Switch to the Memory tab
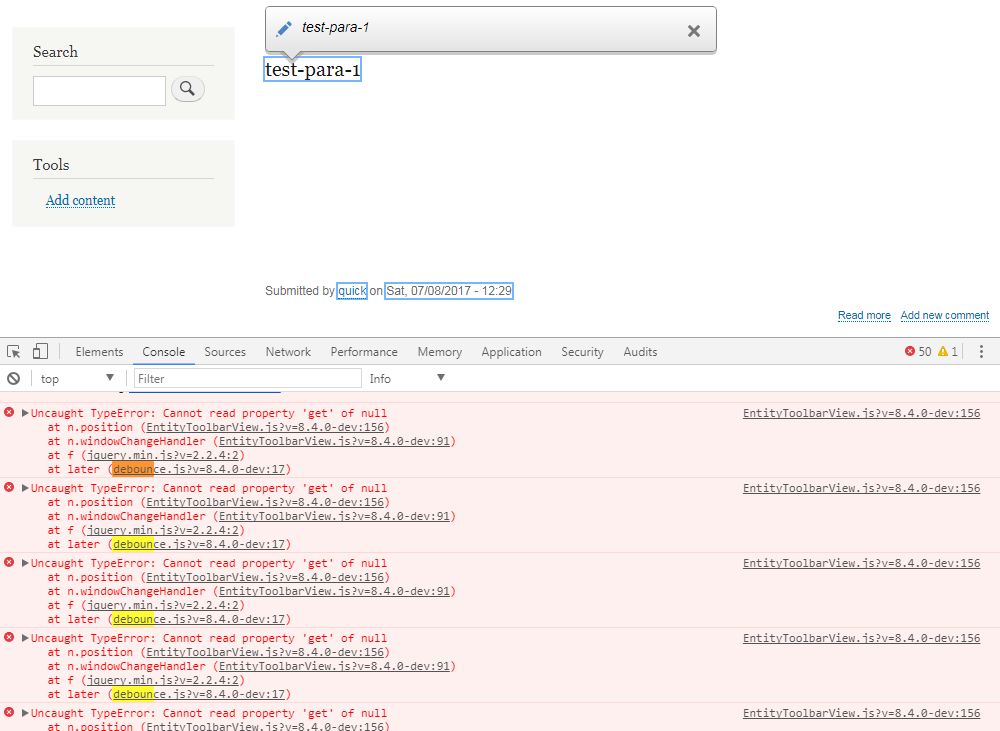Image resolution: width=1000 pixels, height=731 pixels. pyautogui.click(x=439, y=351)
